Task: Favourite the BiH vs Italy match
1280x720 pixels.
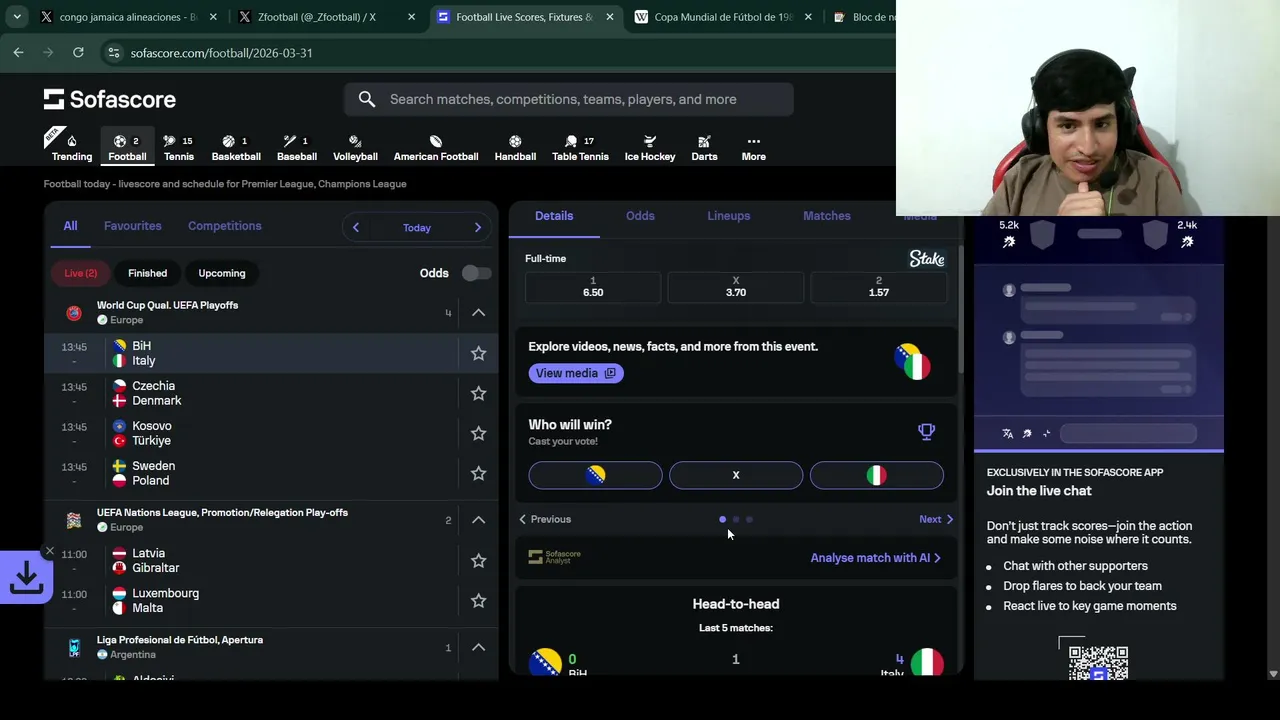Action: [478, 353]
